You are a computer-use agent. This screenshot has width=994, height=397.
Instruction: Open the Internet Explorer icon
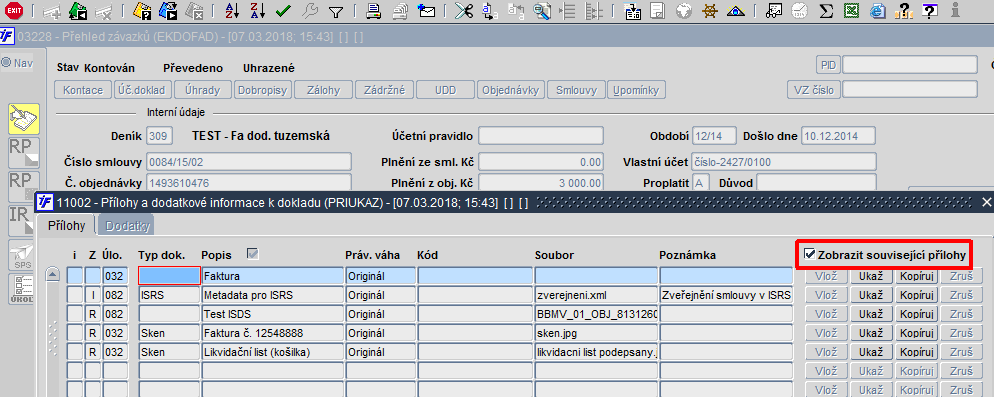(x=877, y=11)
